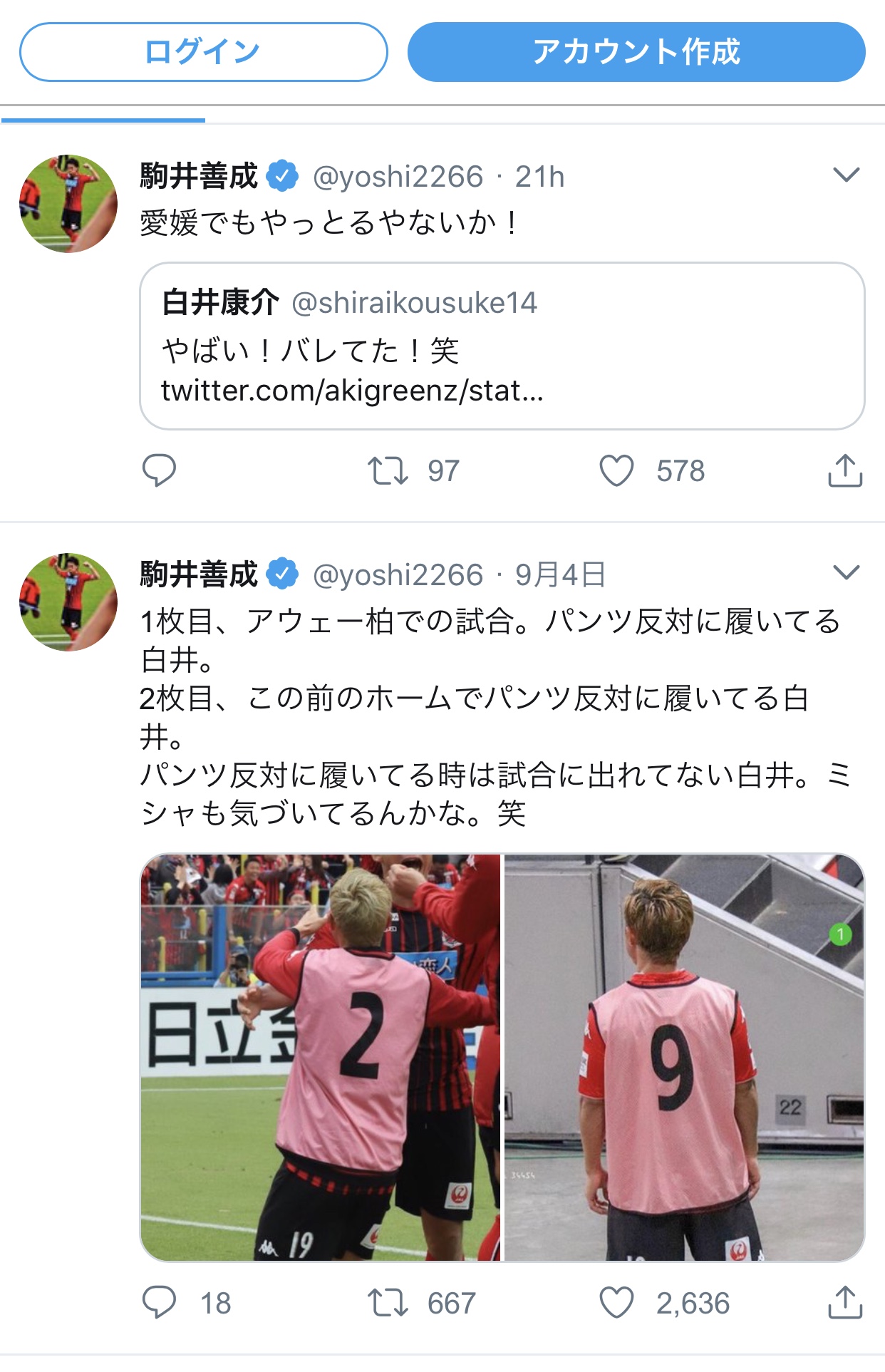Screen dimensions: 885x1372
Task: Open the profile avatar on the 21h tweet
Action: tap(68, 204)
